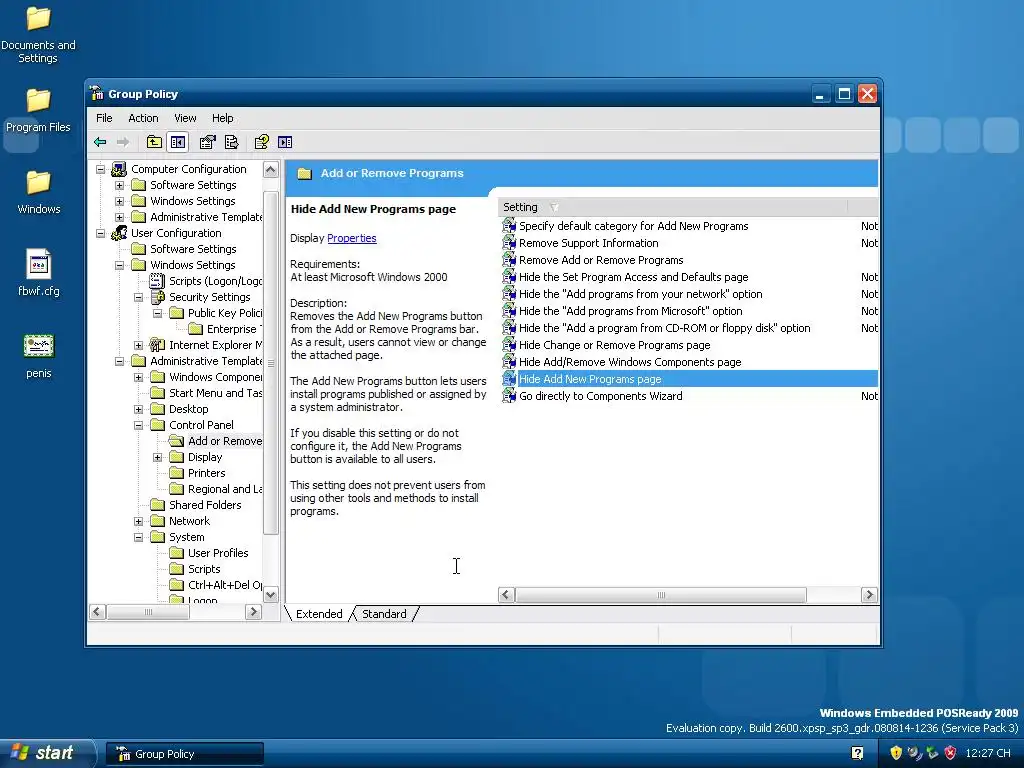This screenshot has width=1024, height=768.
Task: Click the Internet Explorer Maintenance icon
Action: [157, 345]
